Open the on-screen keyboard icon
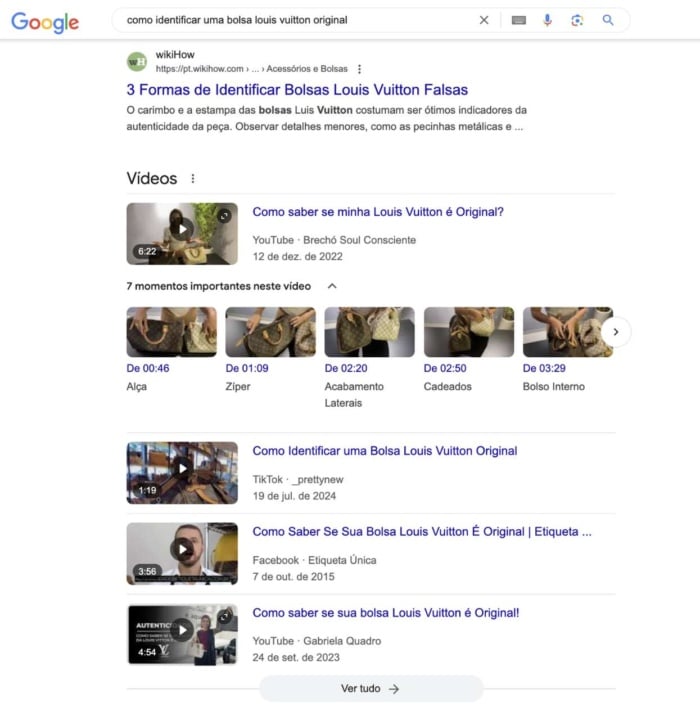This screenshot has width=700, height=720. coord(519,20)
